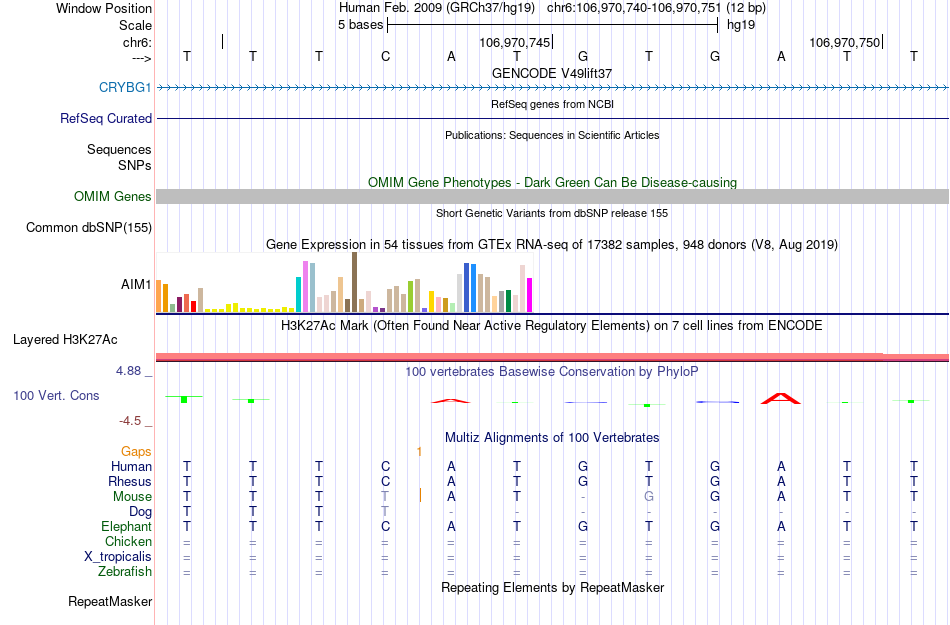This screenshot has width=950, height=625.
Task: Click the 106,970,750 position marker
Action: click(x=845, y=42)
